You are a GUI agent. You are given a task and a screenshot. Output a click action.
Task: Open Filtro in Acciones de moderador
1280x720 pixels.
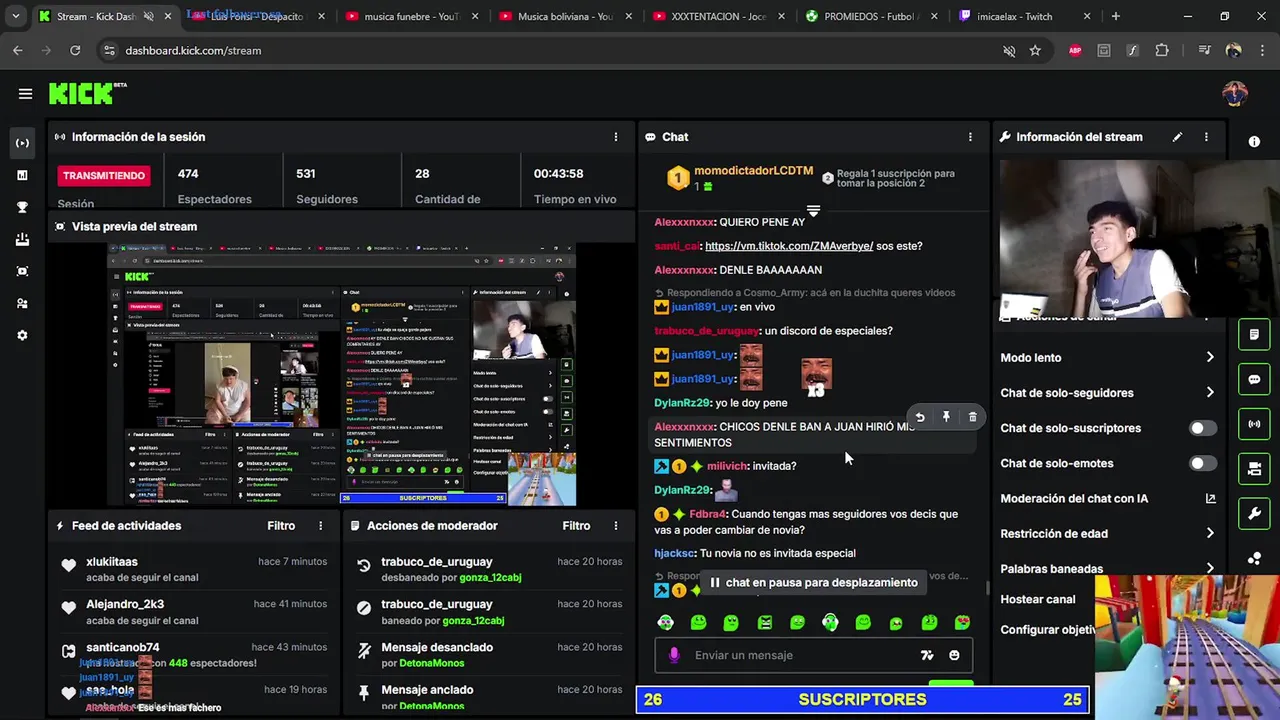(x=576, y=526)
